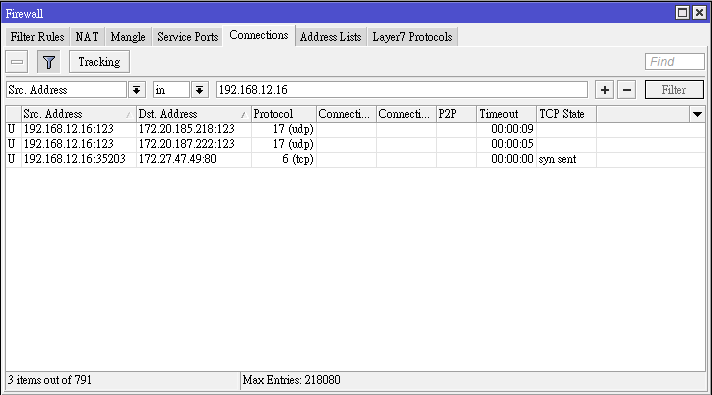Sort by TCP State column header
Viewport: 712px width, 395px height.
[x=566, y=114]
